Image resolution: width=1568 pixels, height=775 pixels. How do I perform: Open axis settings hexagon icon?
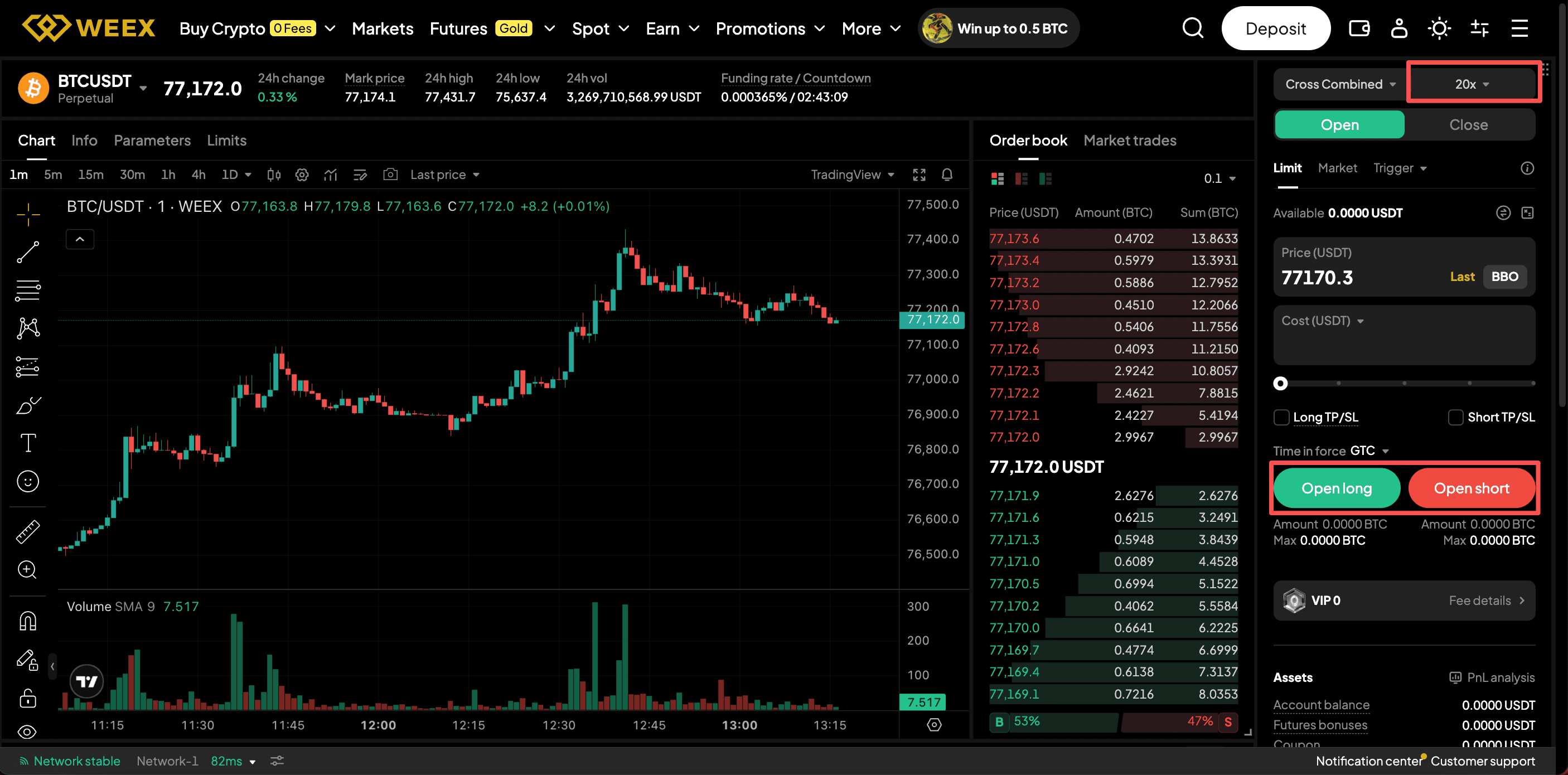click(x=935, y=724)
